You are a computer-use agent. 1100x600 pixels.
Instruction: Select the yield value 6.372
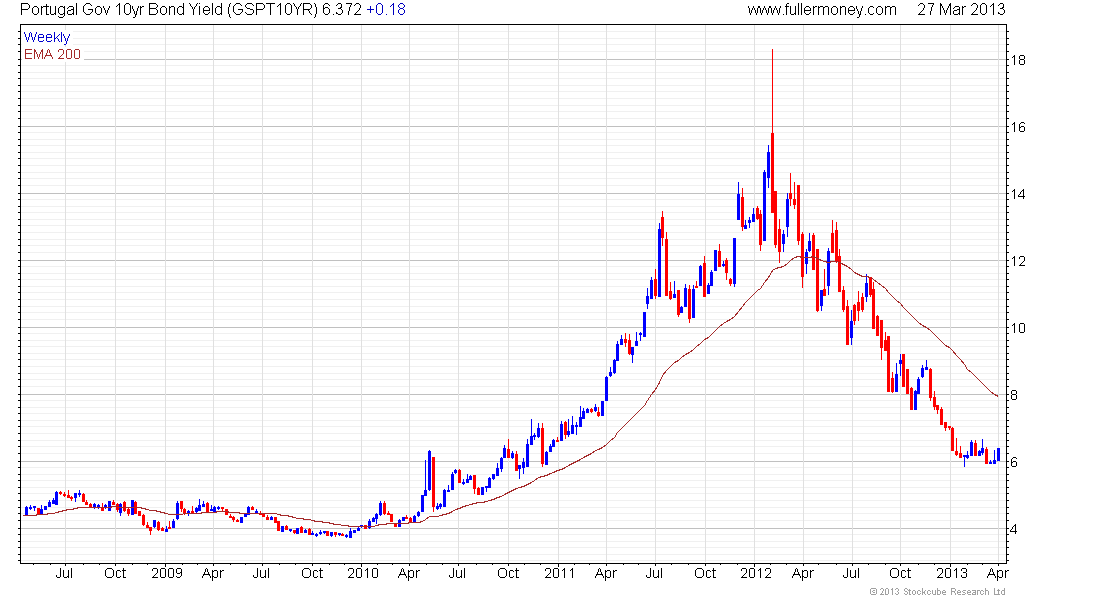[342, 9]
